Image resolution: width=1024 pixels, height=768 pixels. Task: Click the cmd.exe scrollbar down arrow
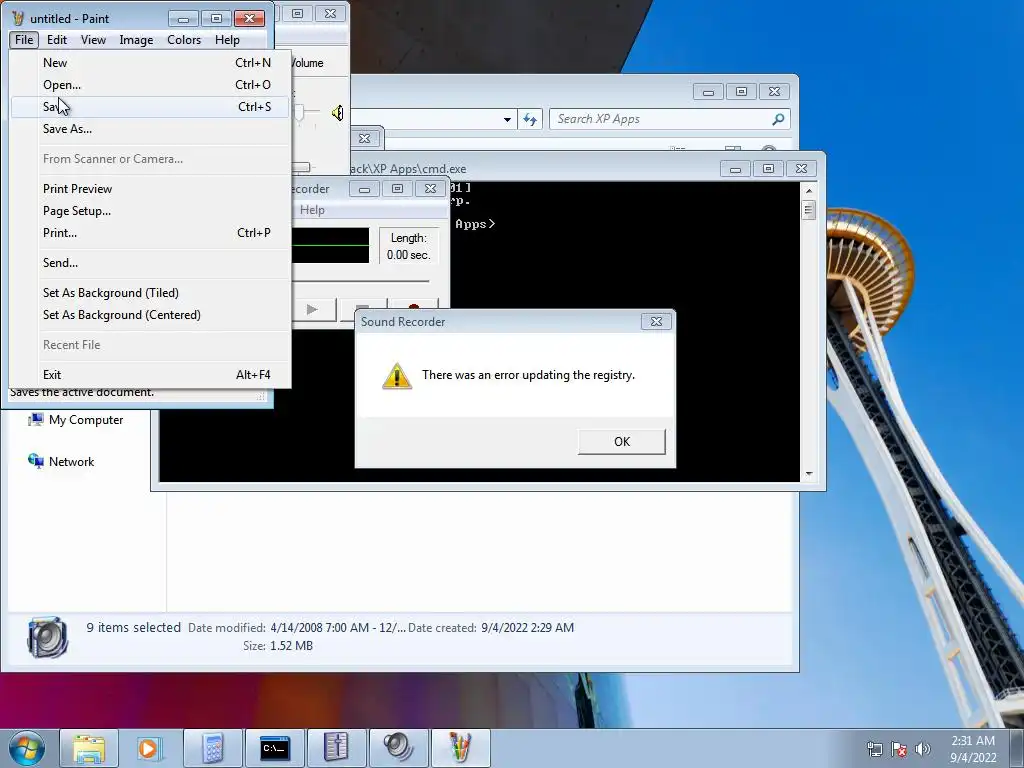(809, 474)
